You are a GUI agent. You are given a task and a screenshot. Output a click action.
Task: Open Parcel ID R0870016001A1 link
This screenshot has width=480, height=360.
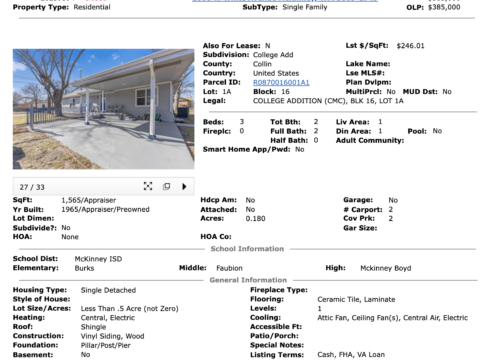(281, 82)
